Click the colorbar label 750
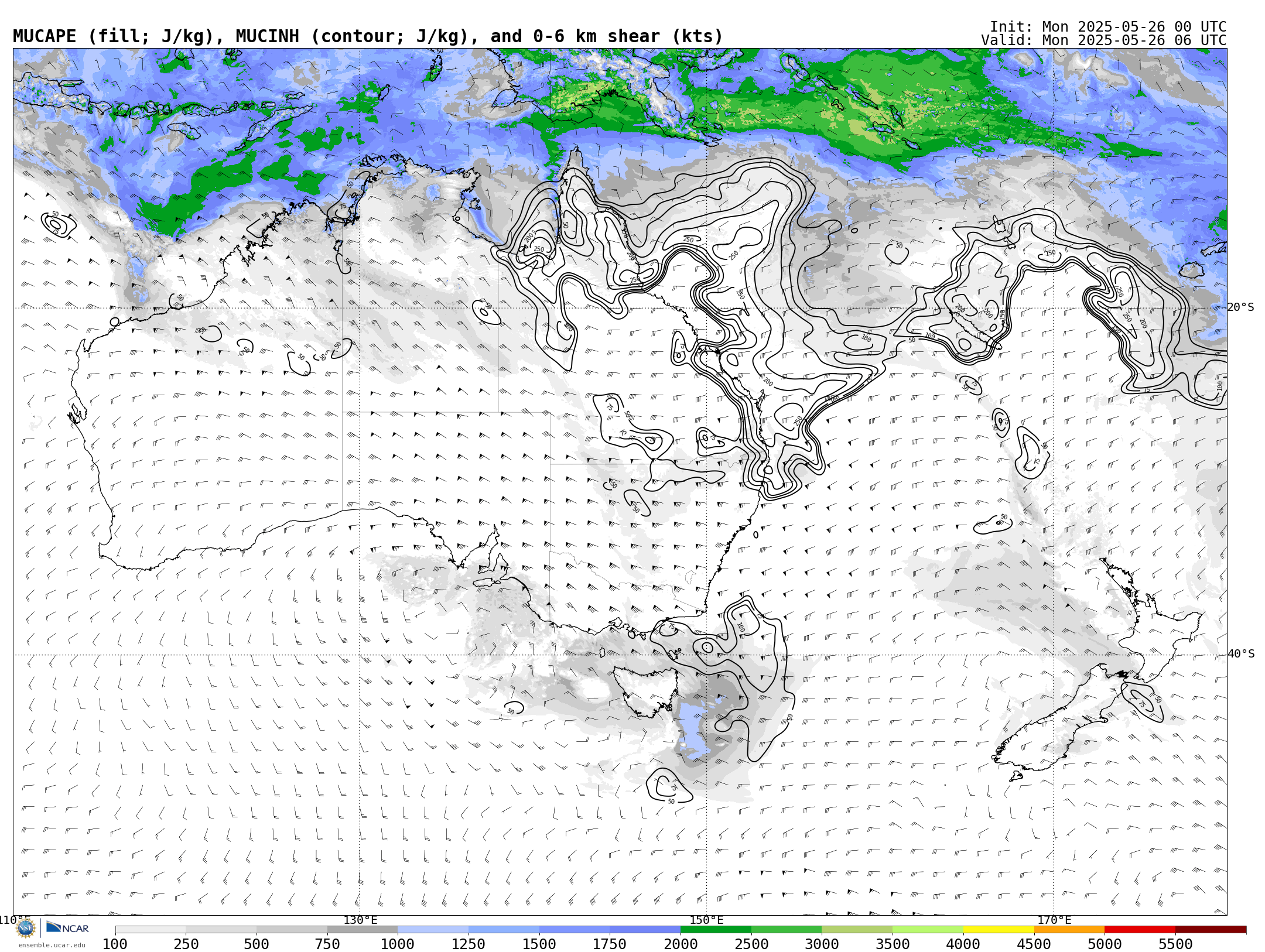The height and width of the screenshot is (952, 1265). [x=327, y=944]
